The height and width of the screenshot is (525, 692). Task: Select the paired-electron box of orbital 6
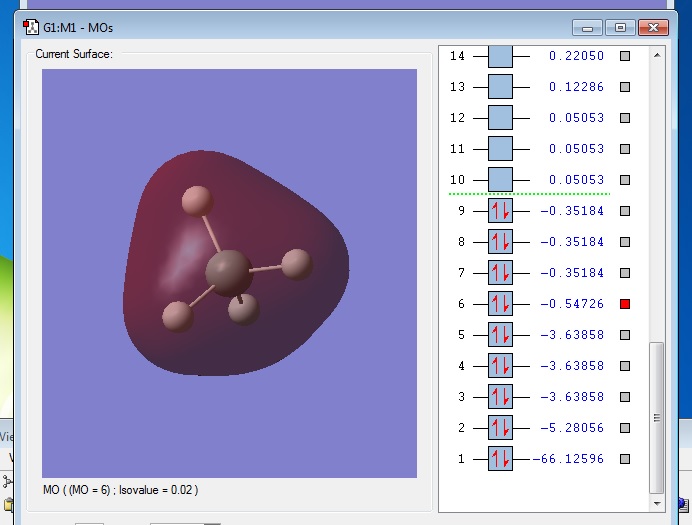point(500,304)
